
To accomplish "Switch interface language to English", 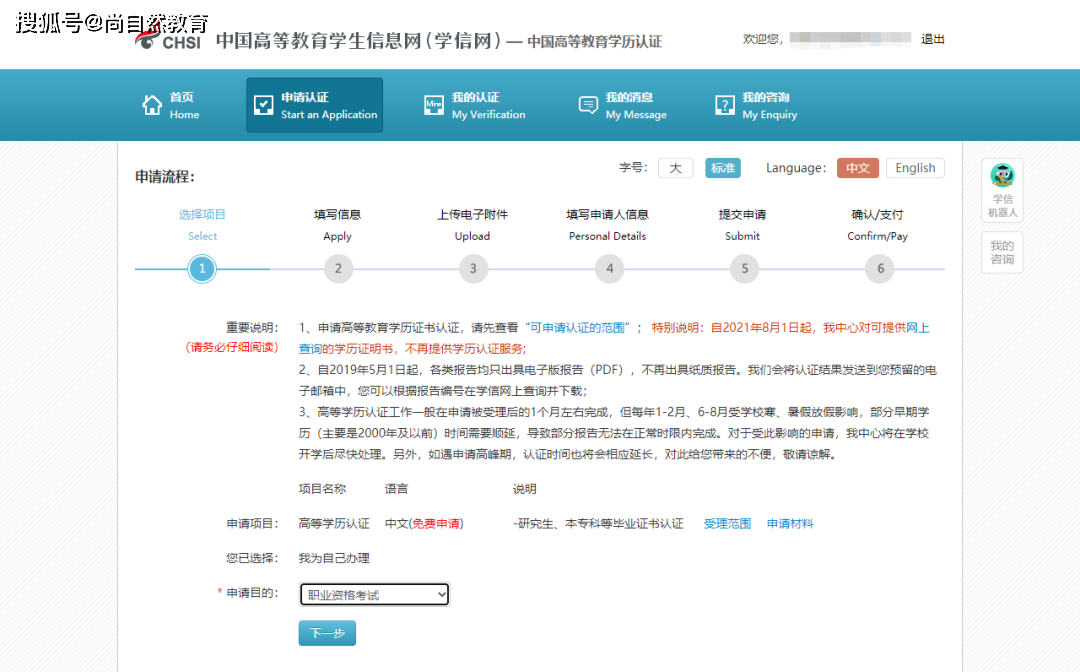I will click(914, 167).
